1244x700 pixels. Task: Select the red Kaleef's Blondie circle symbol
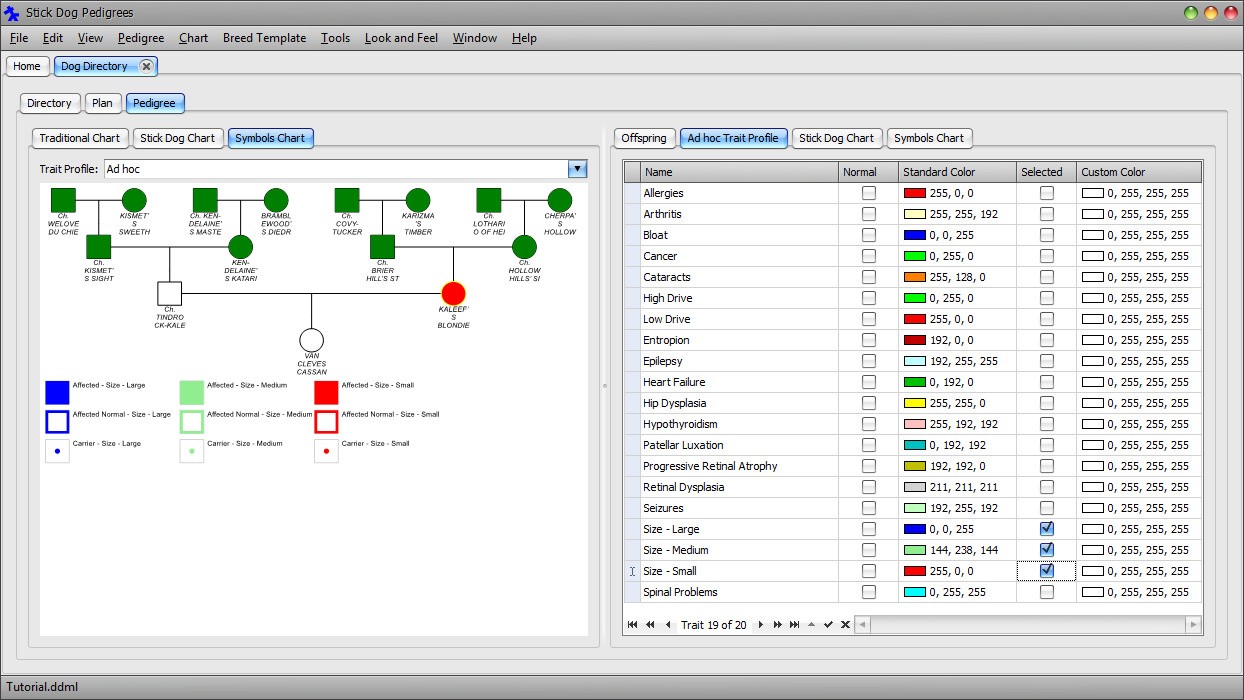(454, 293)
